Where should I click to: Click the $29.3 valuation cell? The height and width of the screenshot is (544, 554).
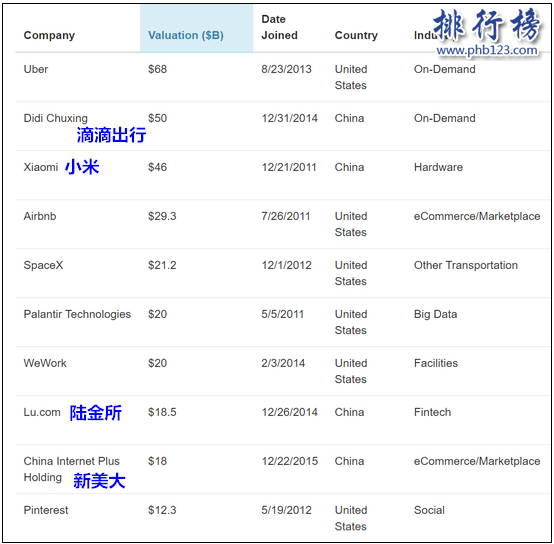[x=162, y=216]
